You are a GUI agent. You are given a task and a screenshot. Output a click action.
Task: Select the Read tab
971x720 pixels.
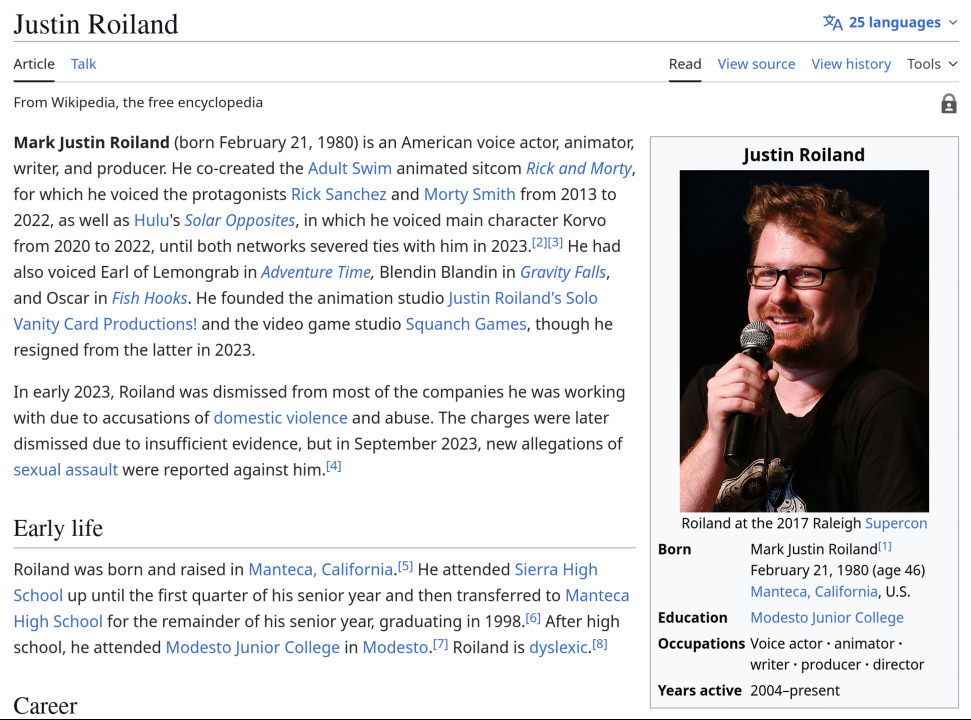point(685,64)
